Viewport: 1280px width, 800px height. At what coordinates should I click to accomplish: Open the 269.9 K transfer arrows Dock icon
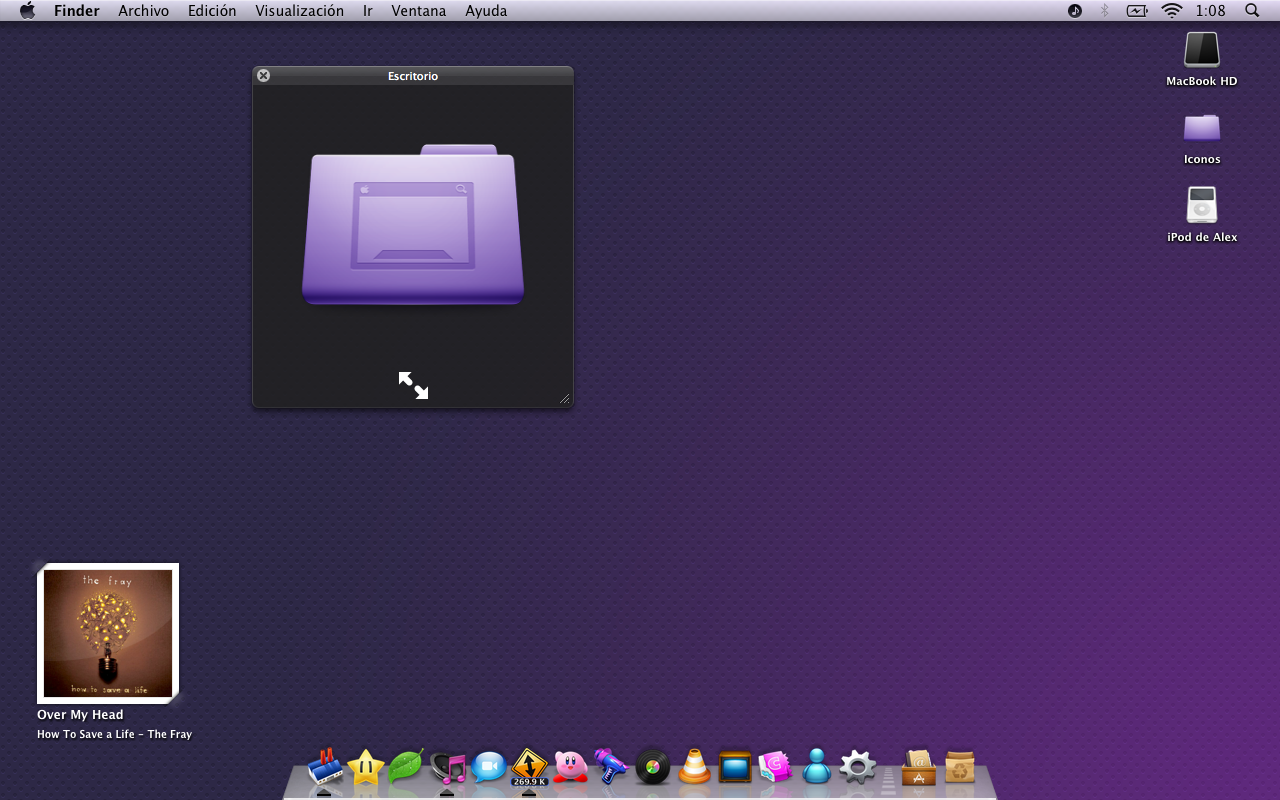click(529, 767)
